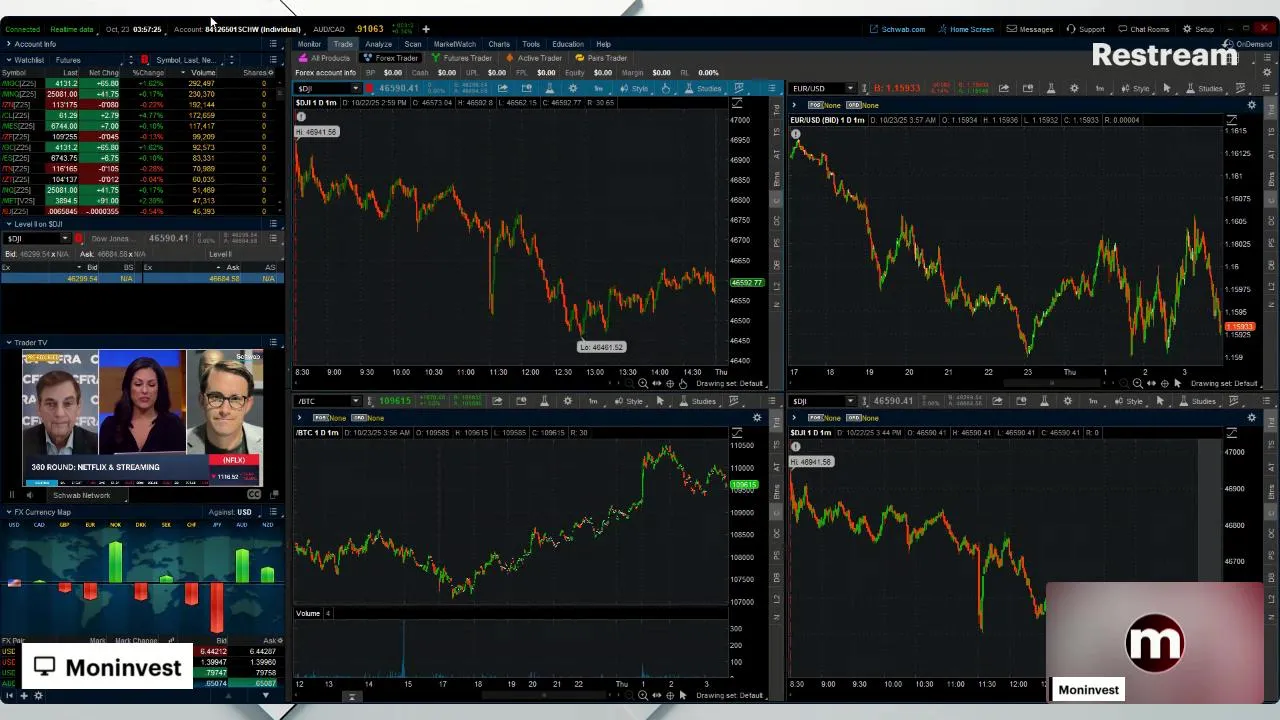This screenshot has width=1280, height=720.
Task: Open Account Info panel menu icon
Action: point(273,44)
